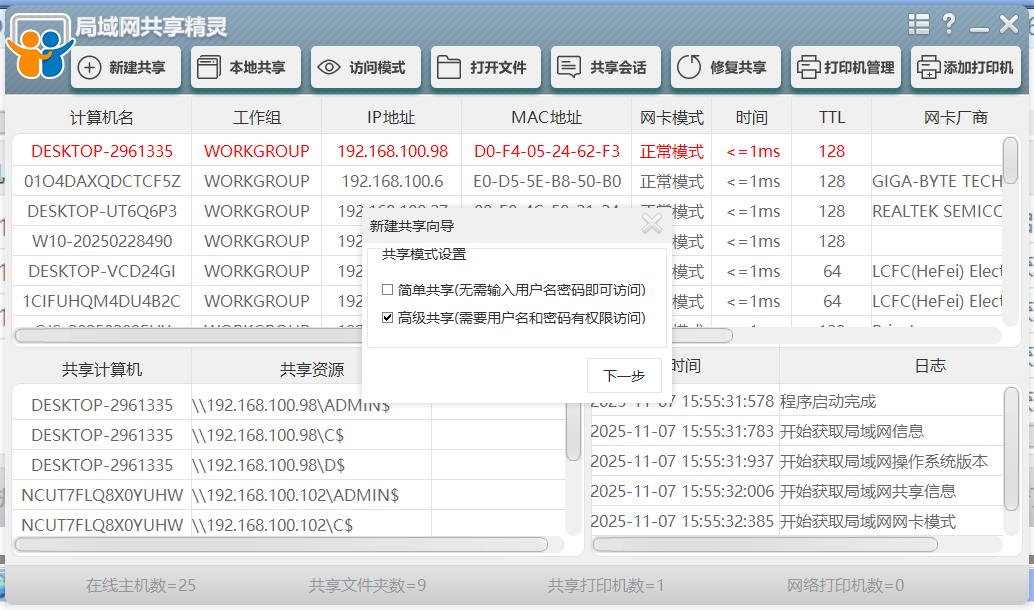The width and height of the screenshot is (1034, 610).
Task: Click the 本地共享 local share icon
Action: (x=245, y=66)
